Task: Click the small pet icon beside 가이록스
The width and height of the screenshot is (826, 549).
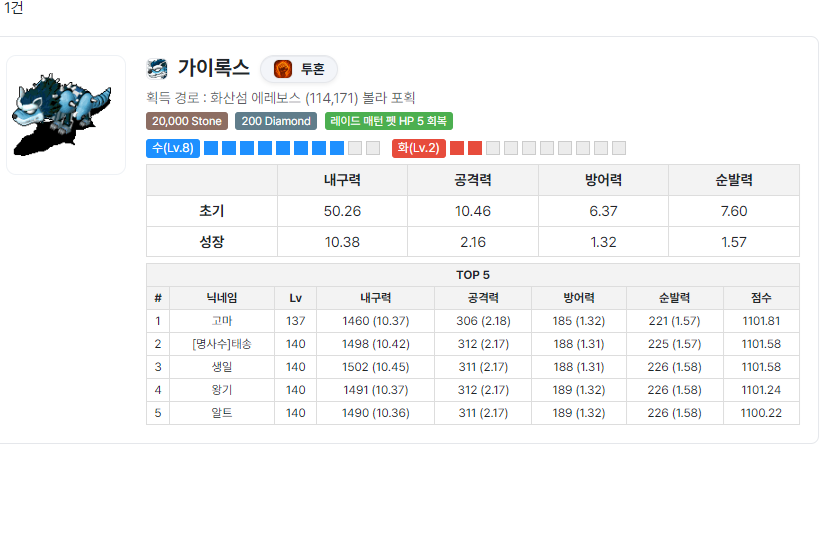Action: 157,69
